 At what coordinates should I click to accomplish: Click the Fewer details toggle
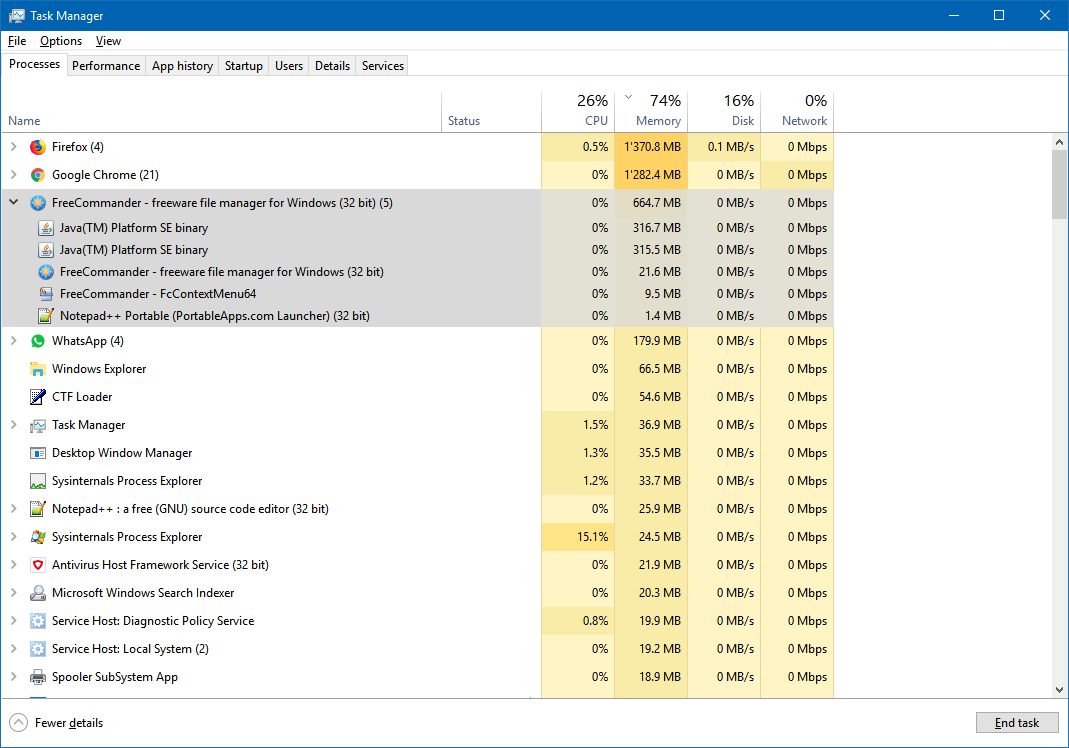(57, 723)
